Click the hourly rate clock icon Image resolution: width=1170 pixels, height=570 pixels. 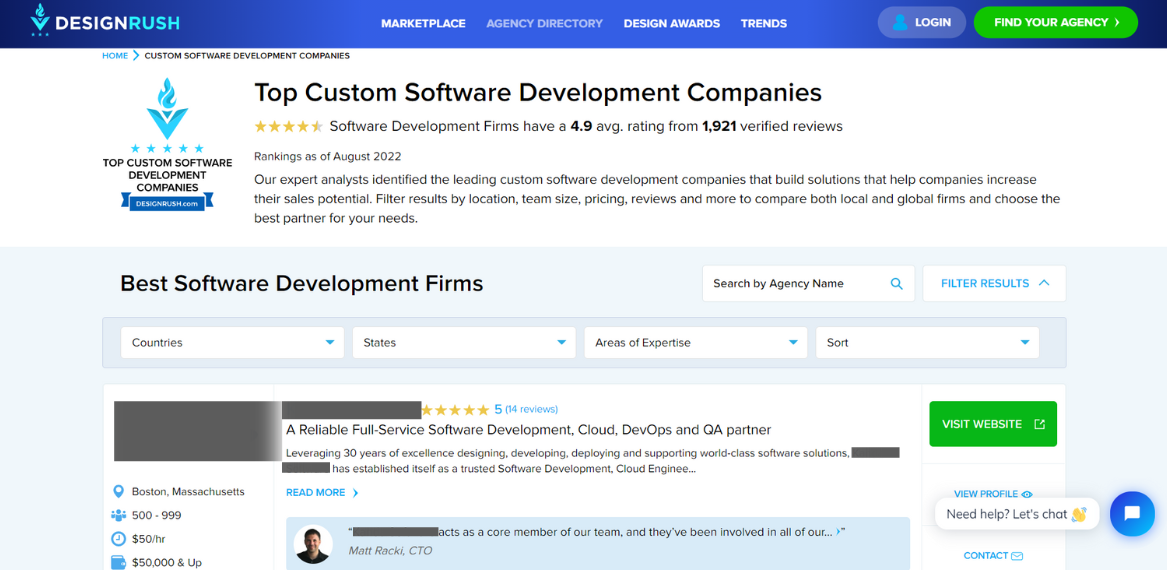pos(119,539)
